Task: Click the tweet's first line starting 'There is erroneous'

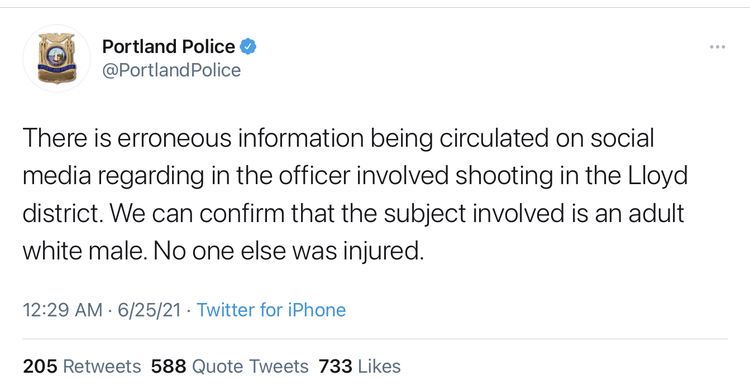Action: (x=338, y=138)
